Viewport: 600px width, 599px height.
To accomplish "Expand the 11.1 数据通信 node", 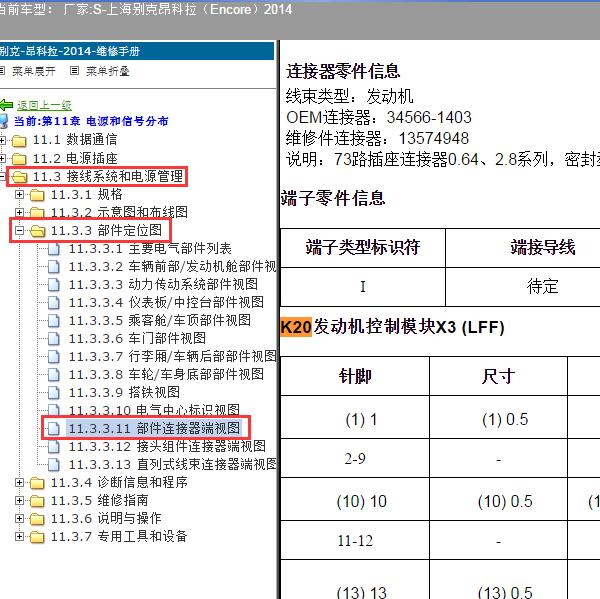I will click(x=2, y=140).
